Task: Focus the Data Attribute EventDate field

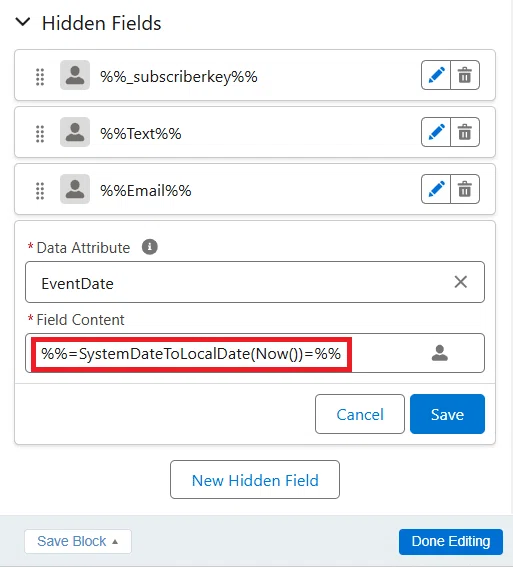Action: click(x=255, y=282)
